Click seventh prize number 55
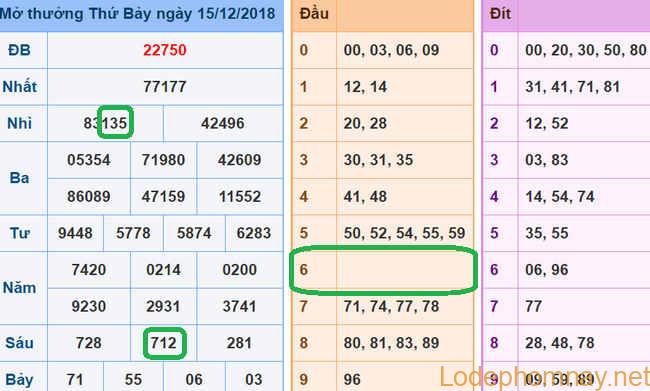Image resolution: width=650 pixels, height=391 pixels. pos(133,379)
